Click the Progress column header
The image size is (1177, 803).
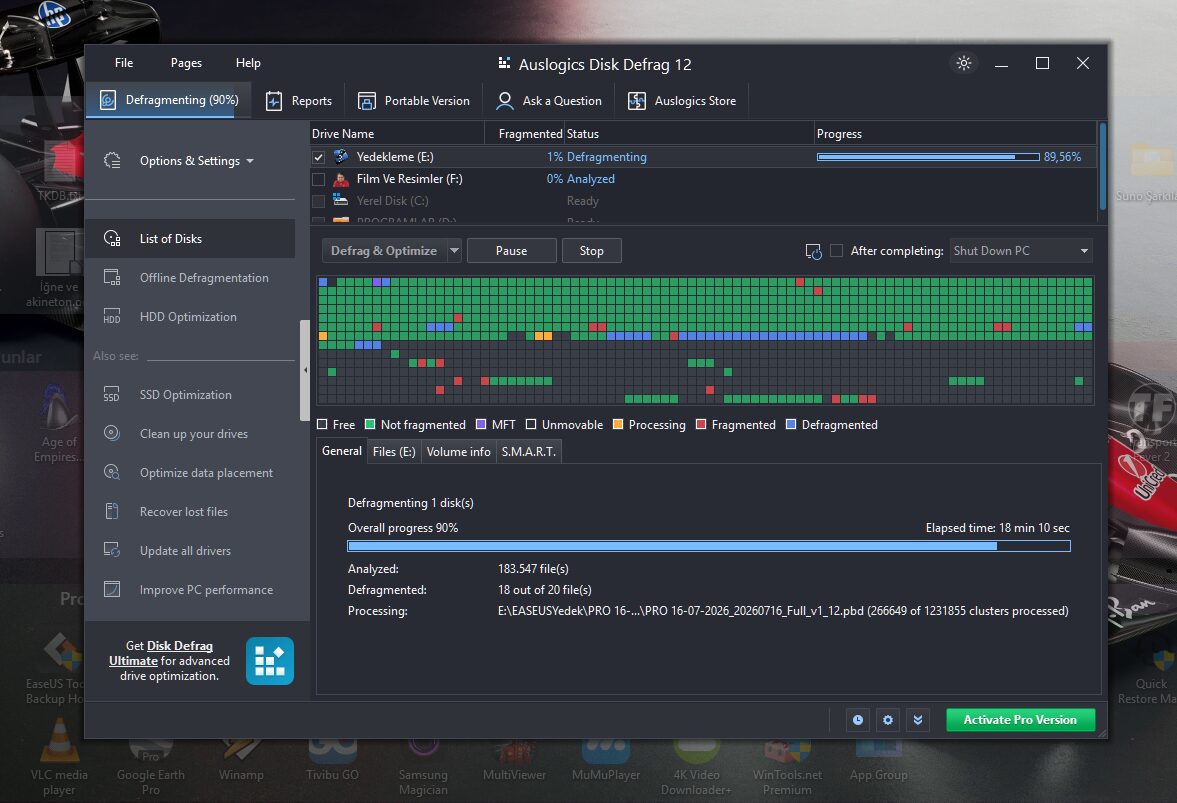click(x=955, y=134)
